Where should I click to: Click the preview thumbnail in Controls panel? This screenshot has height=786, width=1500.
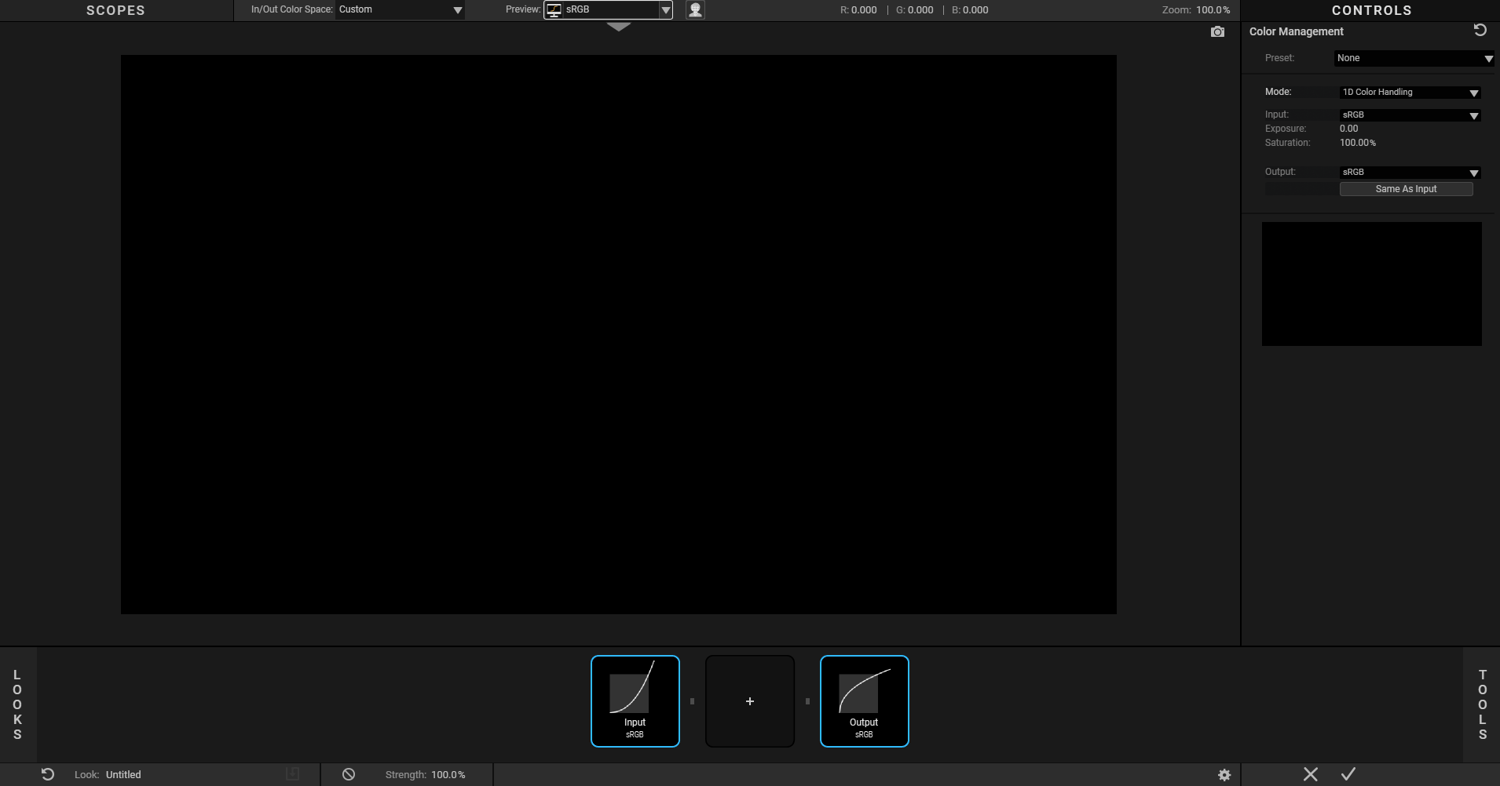(x=1372, y=284)
